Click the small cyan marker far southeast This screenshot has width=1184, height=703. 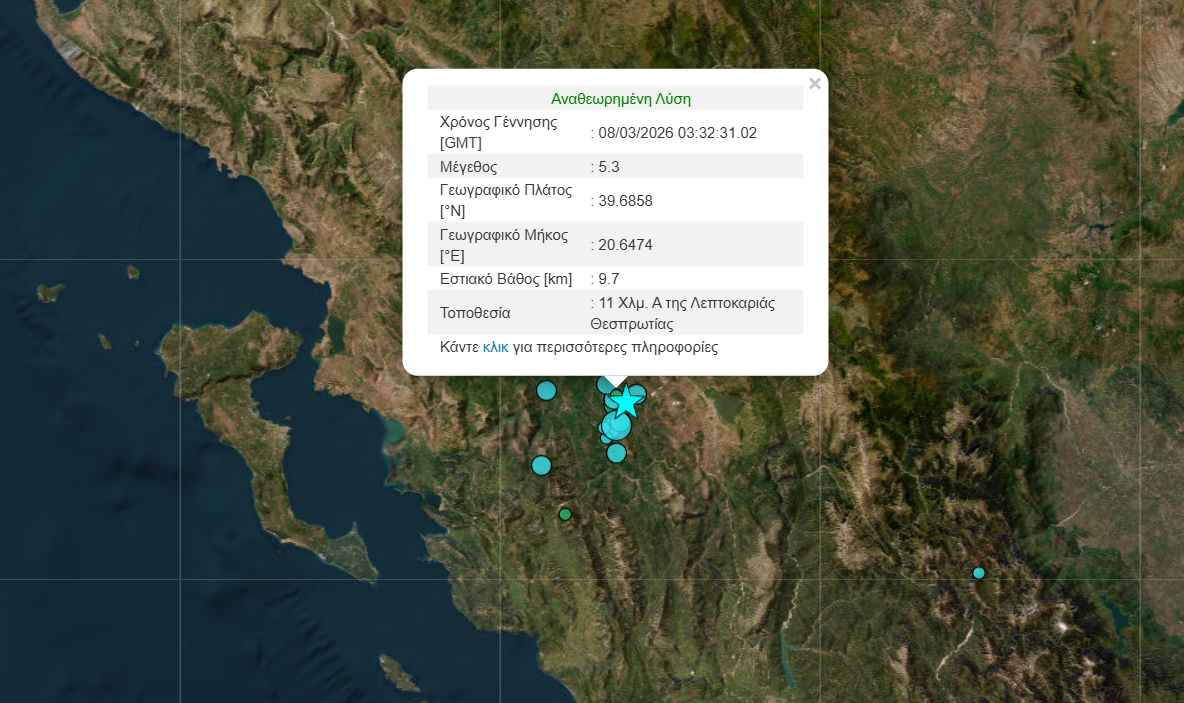(979, 573)
